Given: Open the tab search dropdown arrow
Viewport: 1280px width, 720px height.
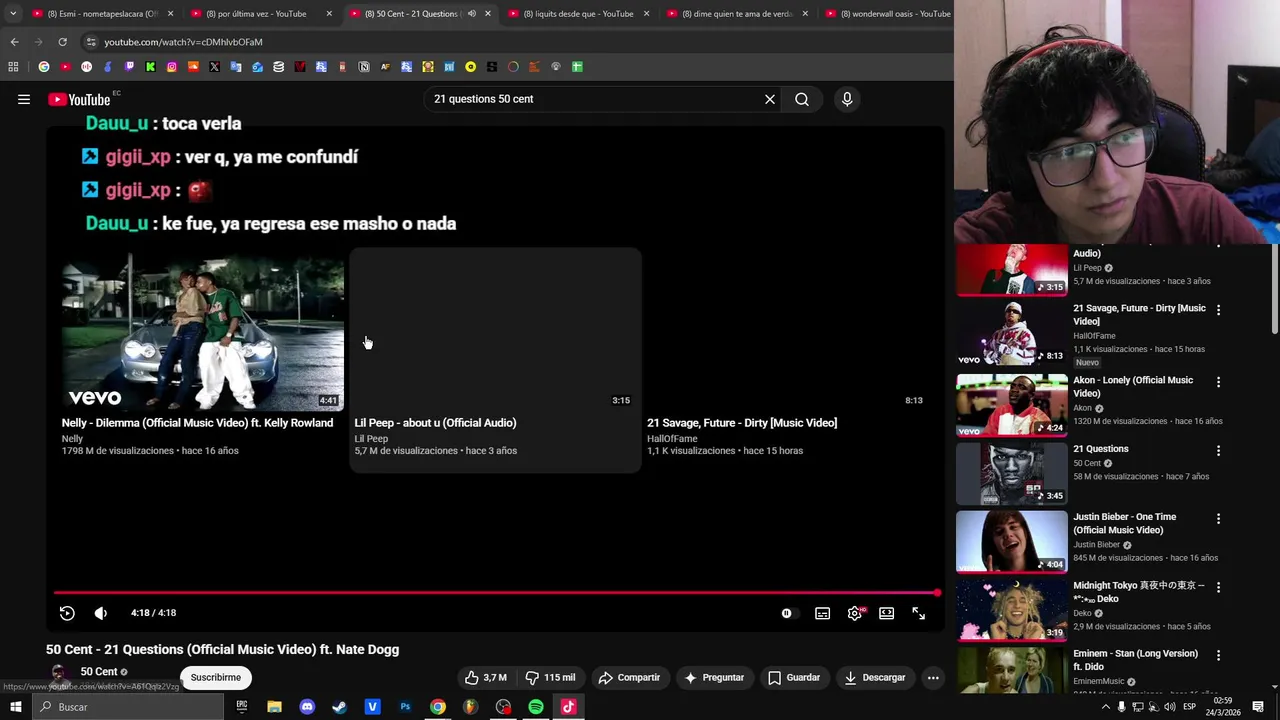Looking at the screenshot, I should click(13, 14).
